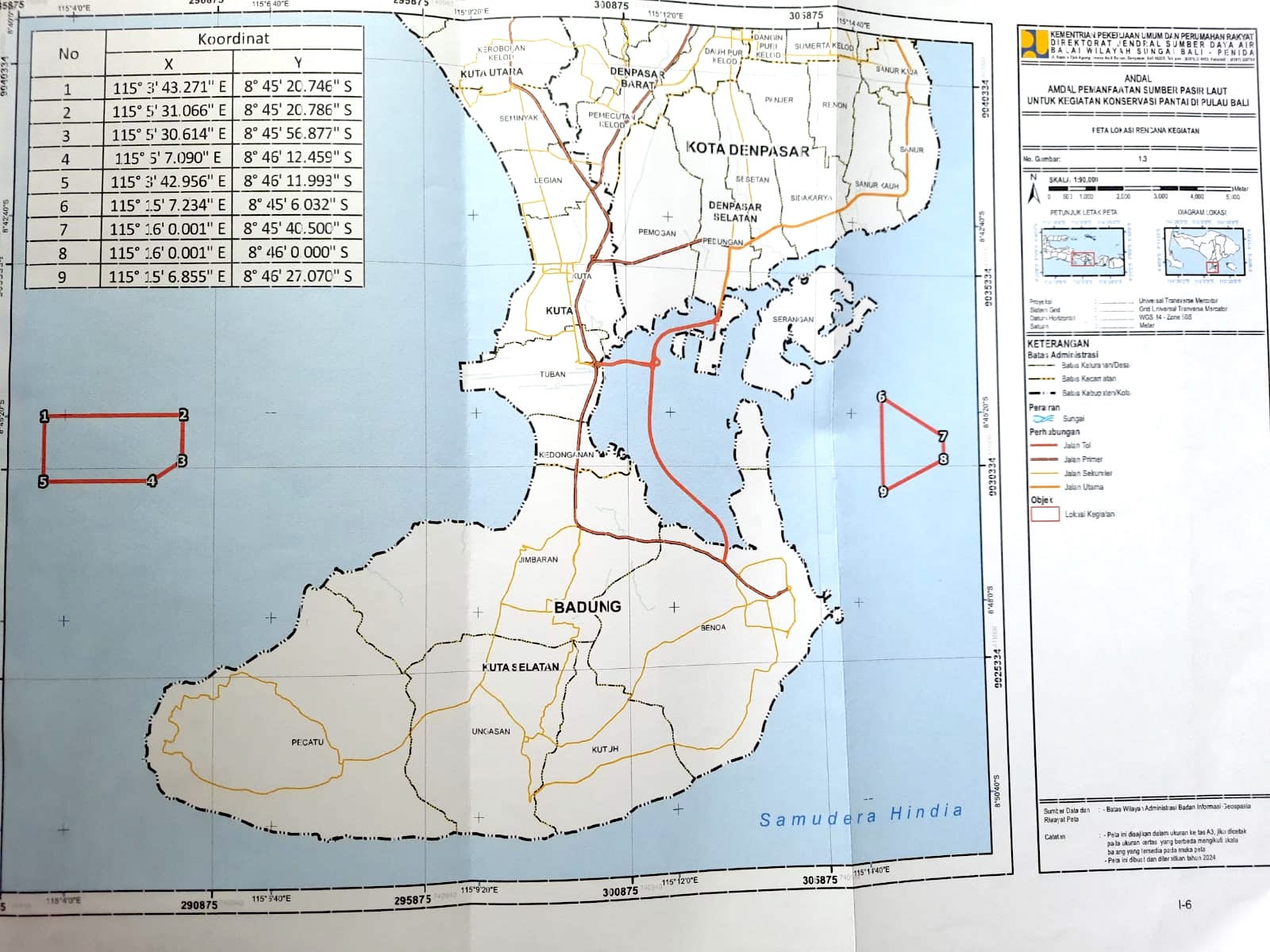Click the Lokasi Kegiatan red box swatch
Screen dimensions: 1270x952
coord(1045,514)
